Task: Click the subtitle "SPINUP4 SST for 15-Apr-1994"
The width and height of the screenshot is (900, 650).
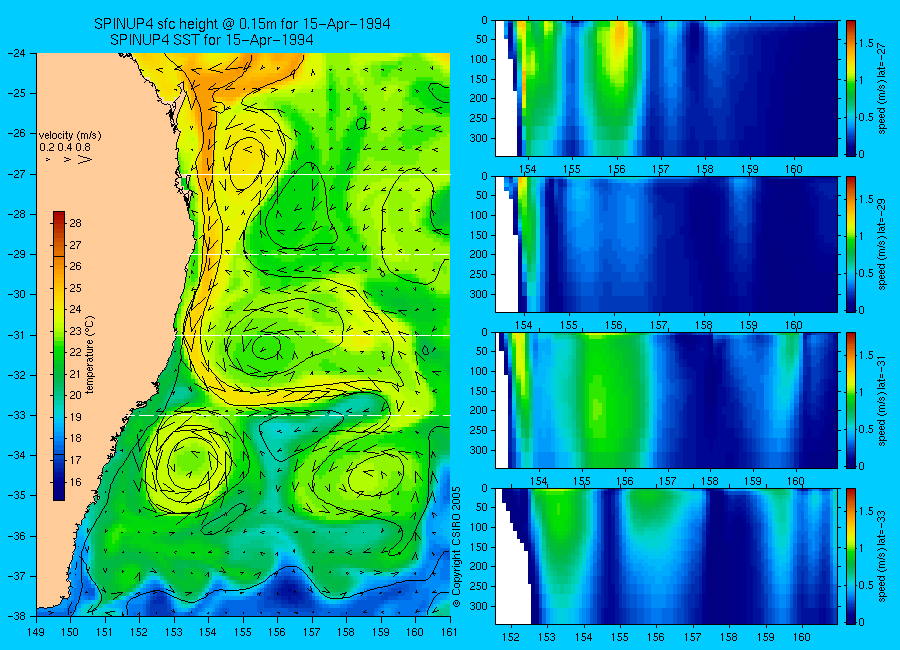Action: 211,40
